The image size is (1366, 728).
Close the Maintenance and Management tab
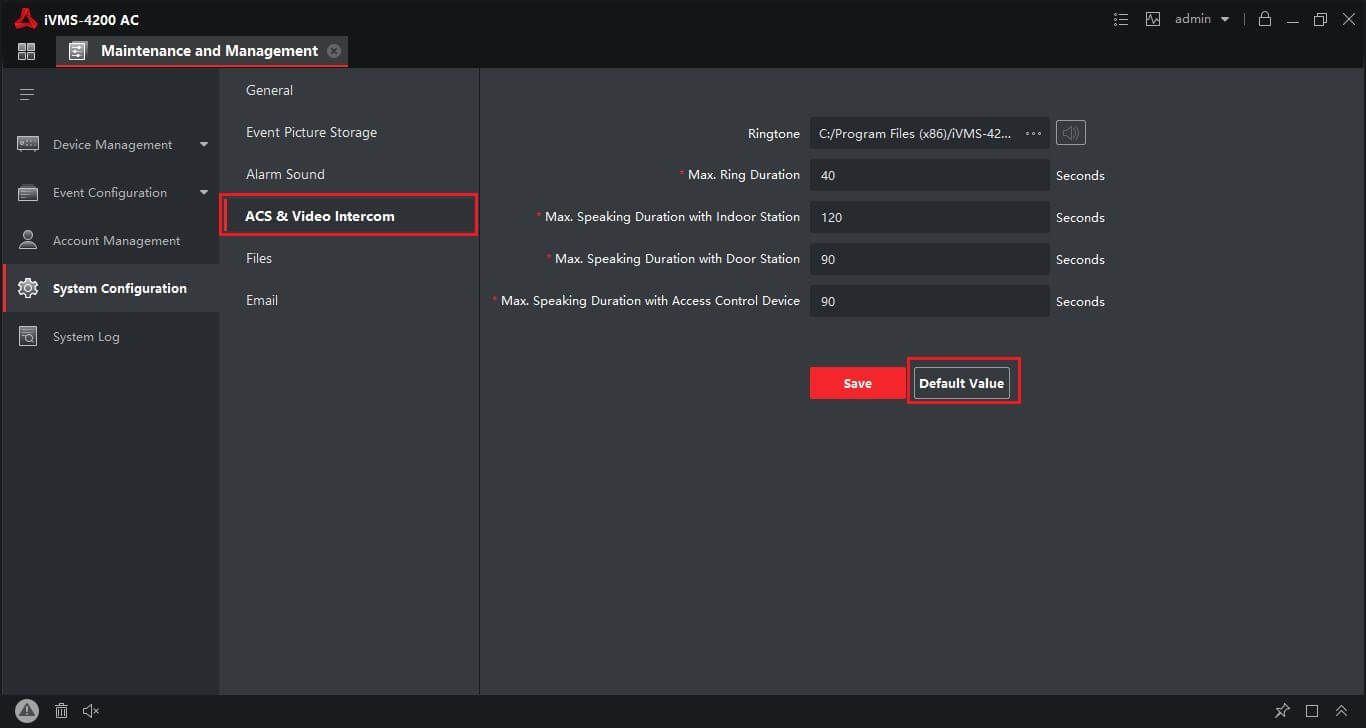pos(334,51)
